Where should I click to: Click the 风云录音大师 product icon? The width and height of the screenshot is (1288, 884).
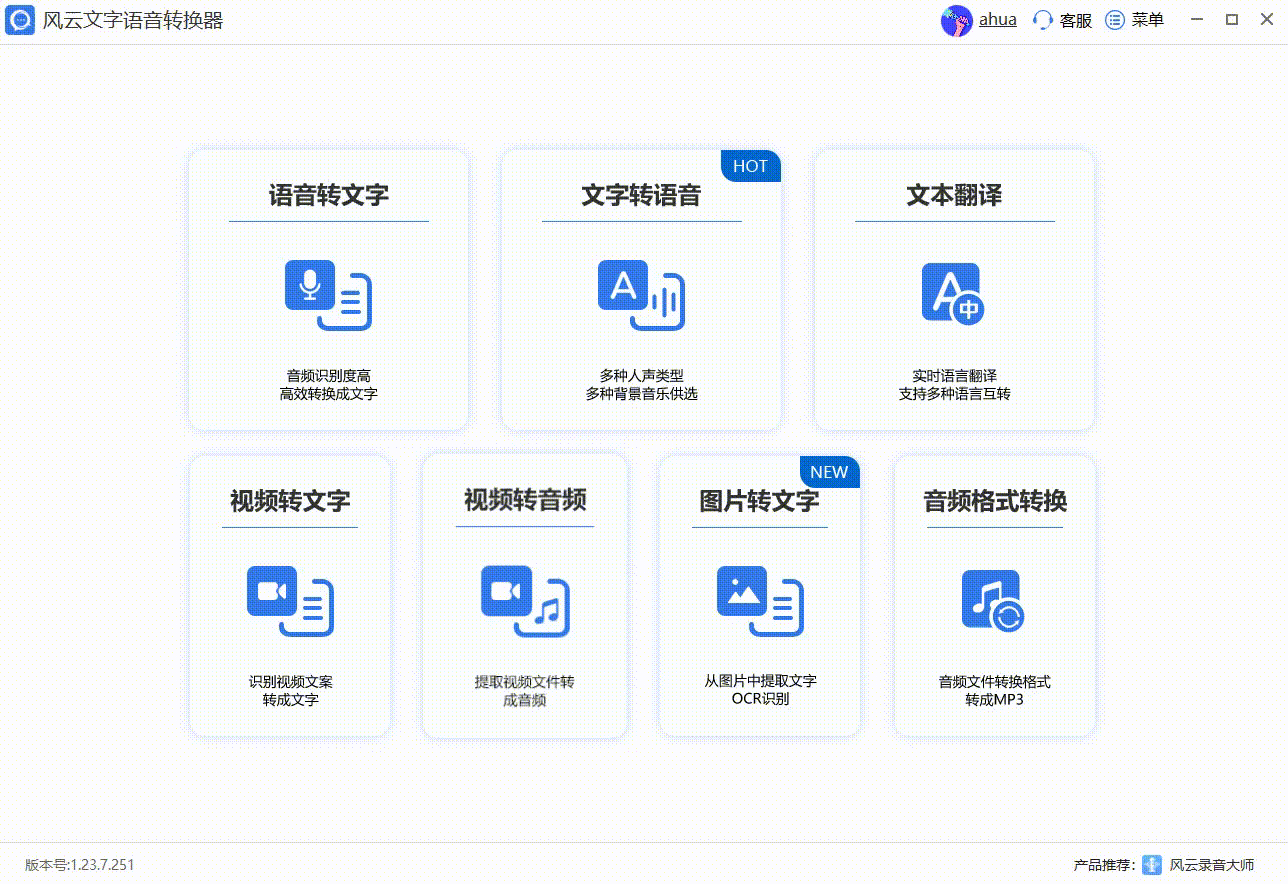pos(1152,865)
